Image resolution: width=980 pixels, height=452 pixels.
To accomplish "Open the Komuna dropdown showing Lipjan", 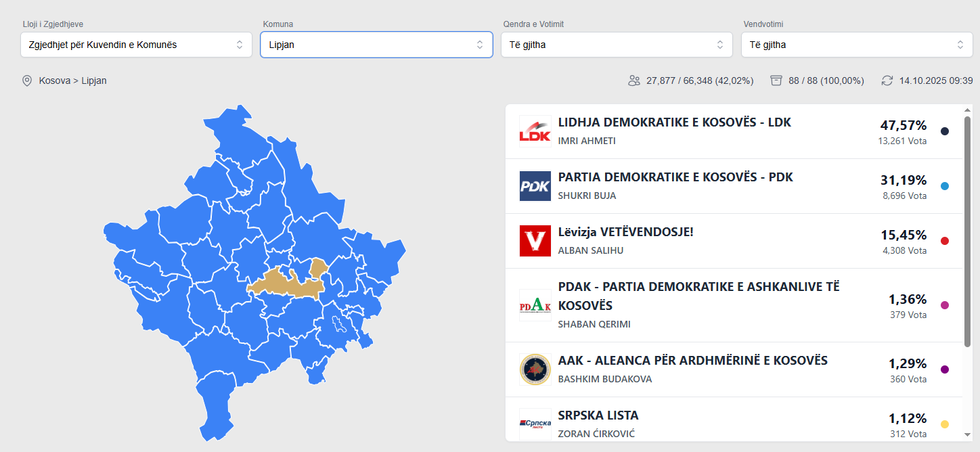I will tap(376, 44).
